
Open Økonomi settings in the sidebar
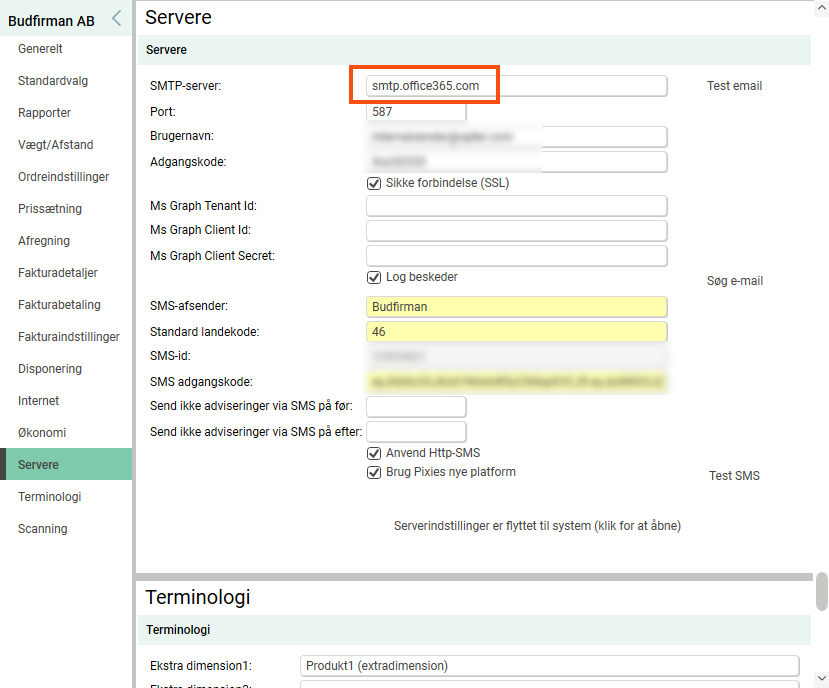(42, 433)
